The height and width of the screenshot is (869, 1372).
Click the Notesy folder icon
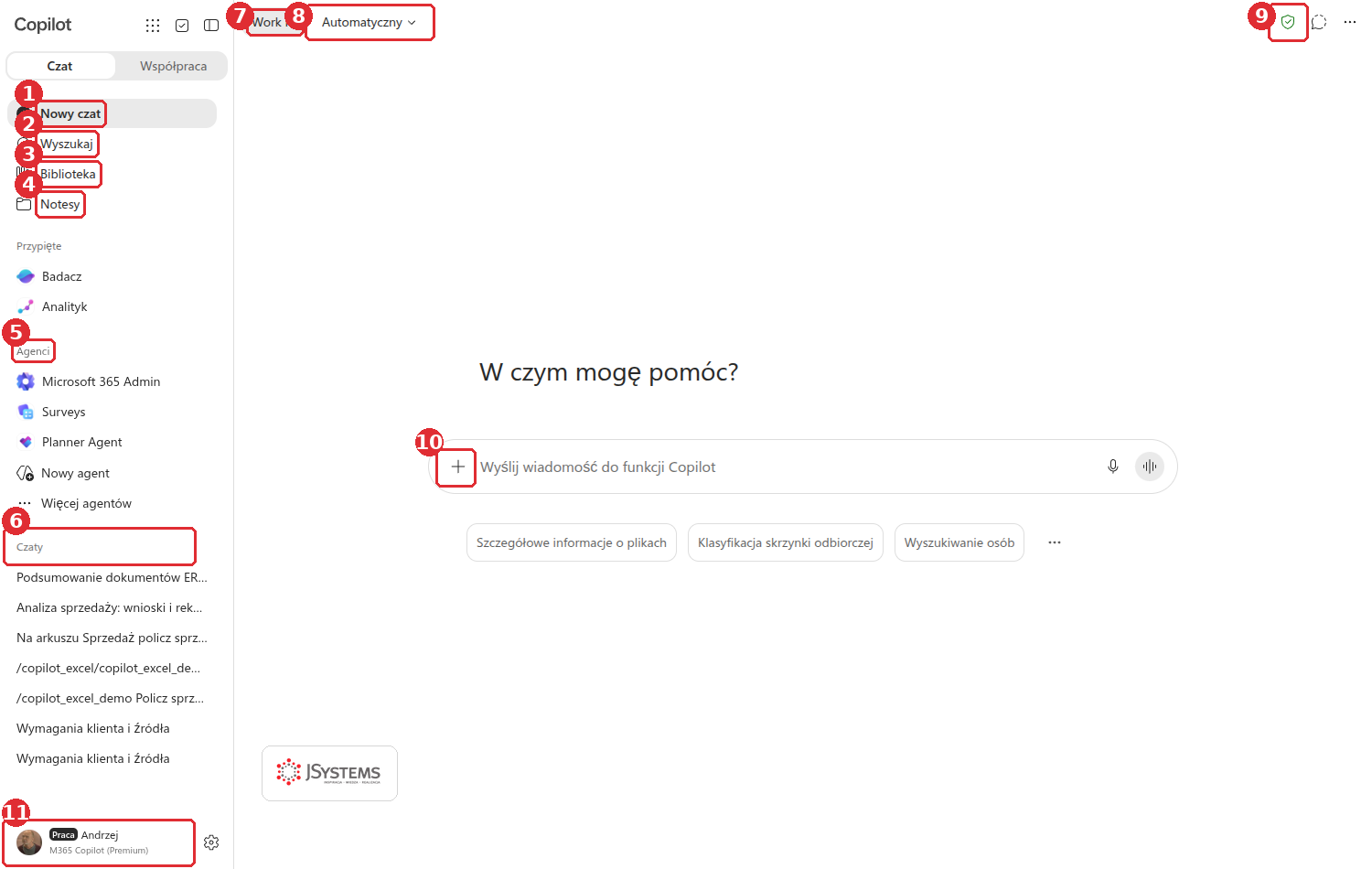click(24, 204)
